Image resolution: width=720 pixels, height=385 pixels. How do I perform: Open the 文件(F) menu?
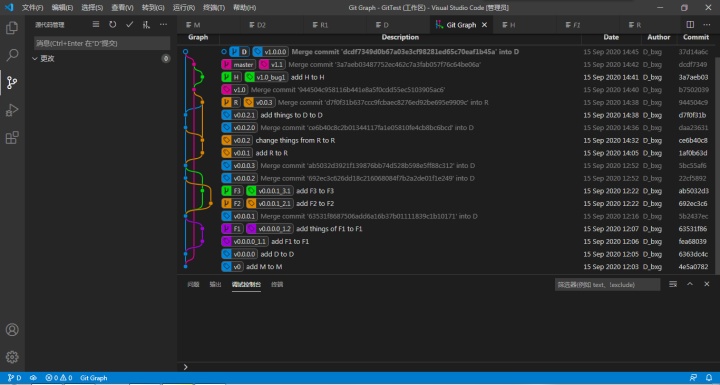click(32, 8)
